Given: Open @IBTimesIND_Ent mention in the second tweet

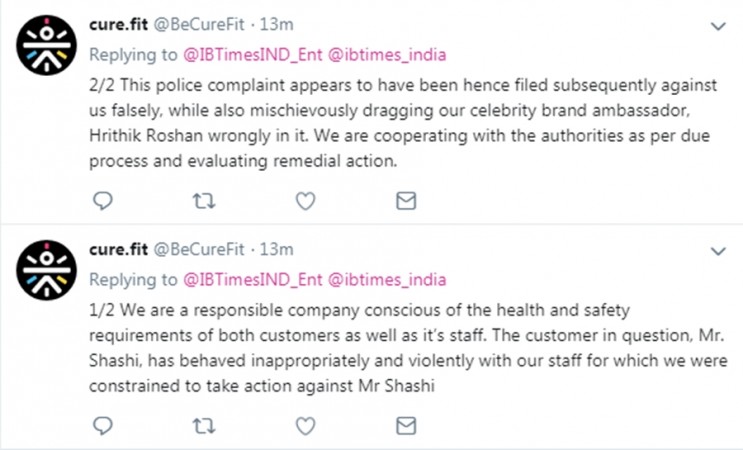Looking at the screenshot, I should (x=253, y=280).
